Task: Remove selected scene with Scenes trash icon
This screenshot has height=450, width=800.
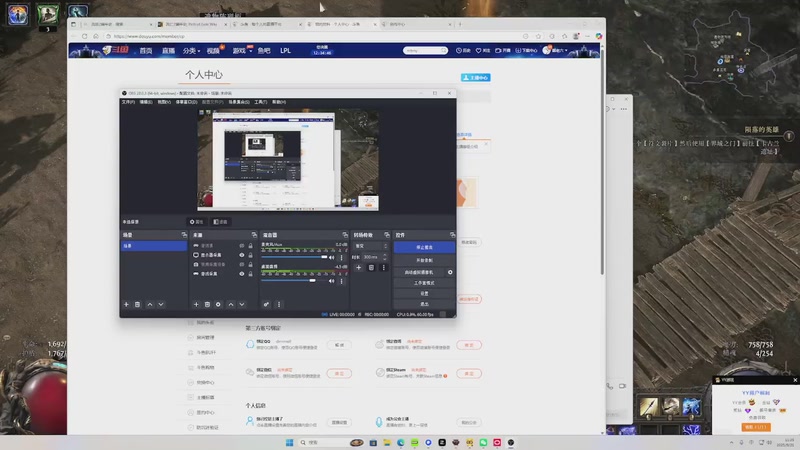Action: 137,305
